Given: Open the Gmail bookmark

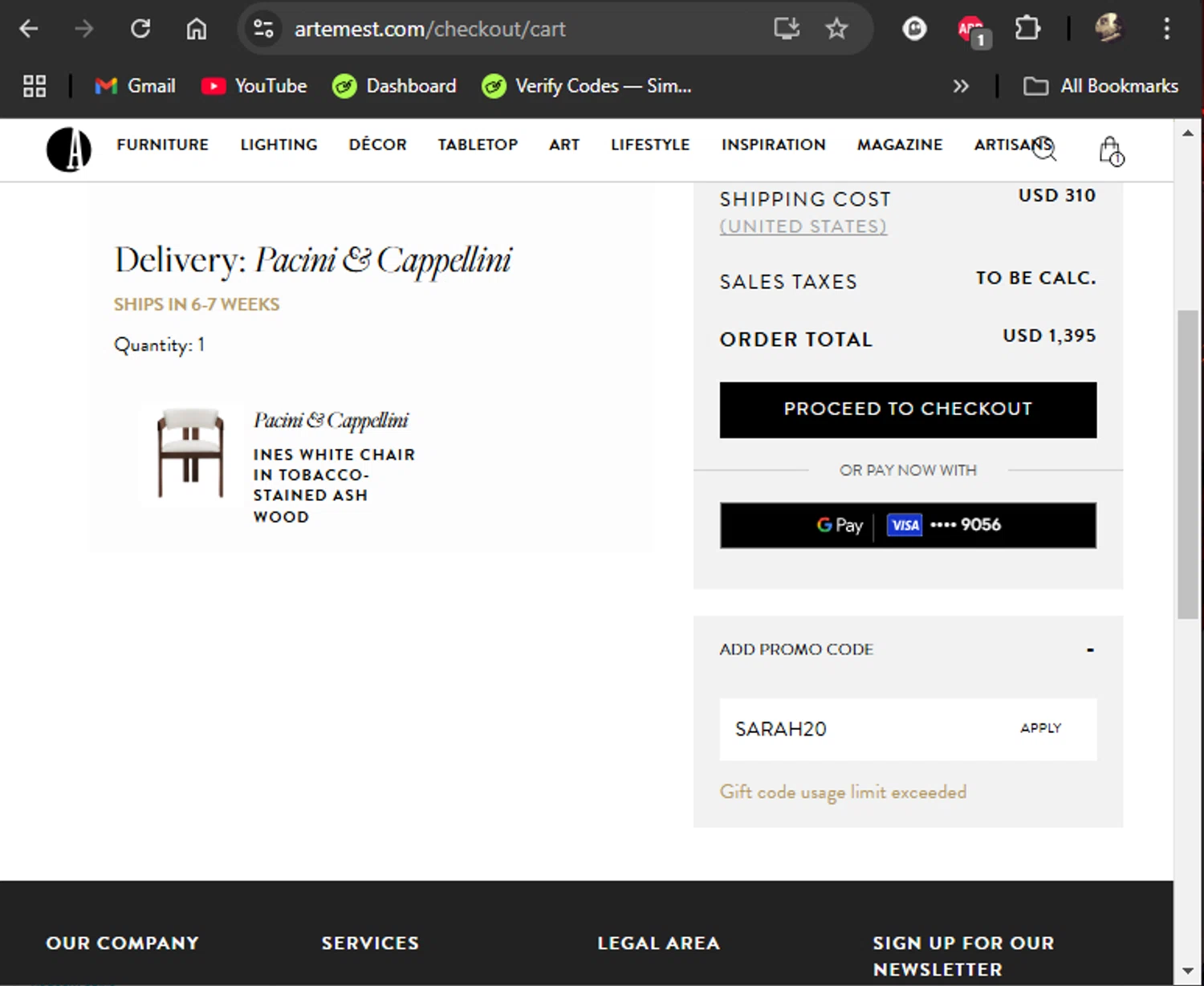Looking at the screenshot, I should (135, 86).
